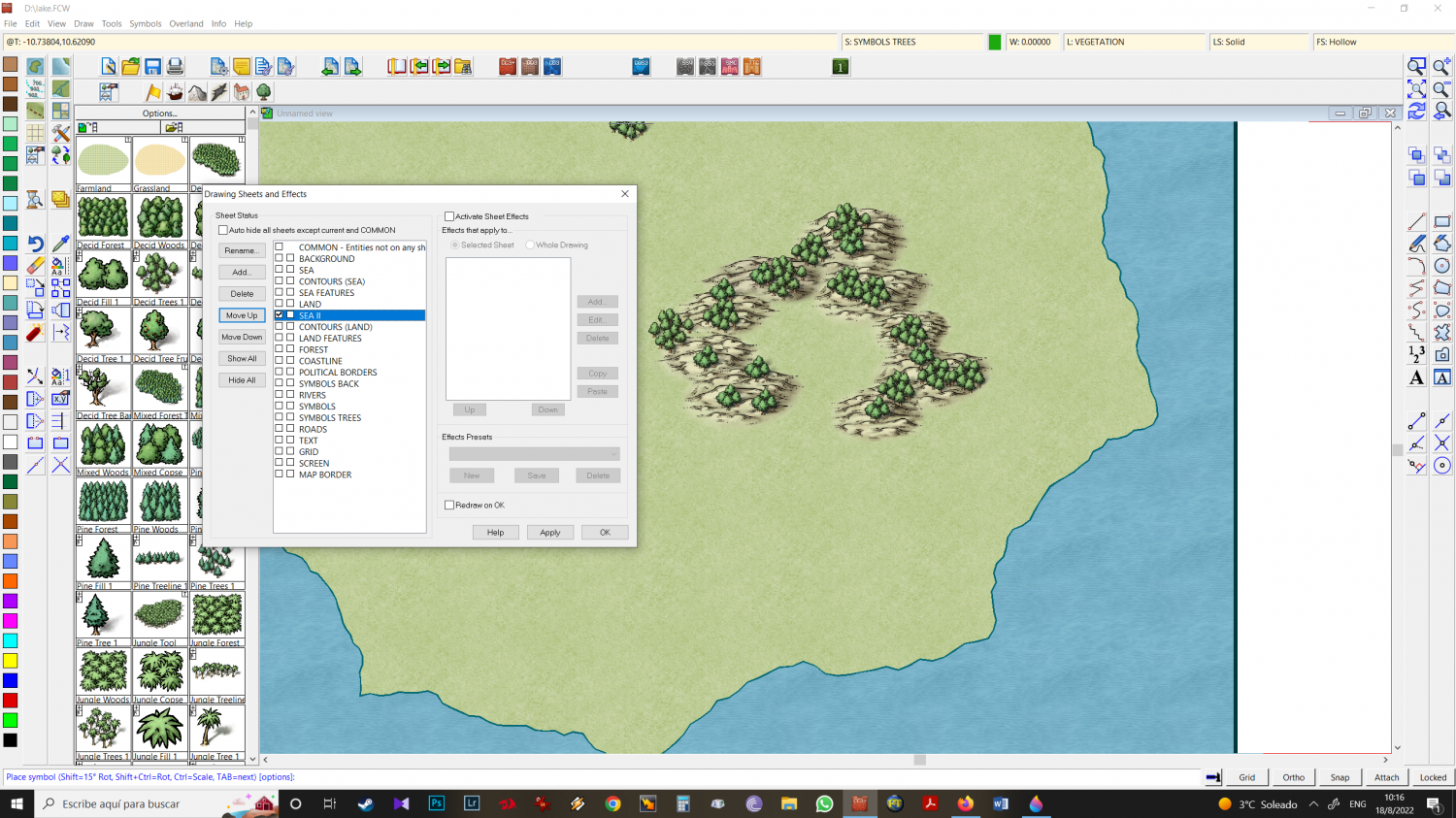Open the Tools menu
The width and height of the screenshot is (1456, 818).
(x=112, y=23)
